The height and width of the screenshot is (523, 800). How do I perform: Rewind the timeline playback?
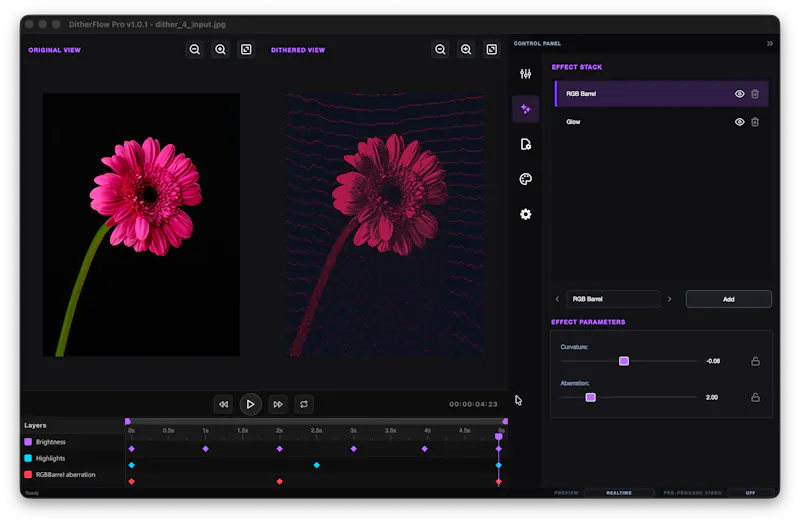point(223,405)
